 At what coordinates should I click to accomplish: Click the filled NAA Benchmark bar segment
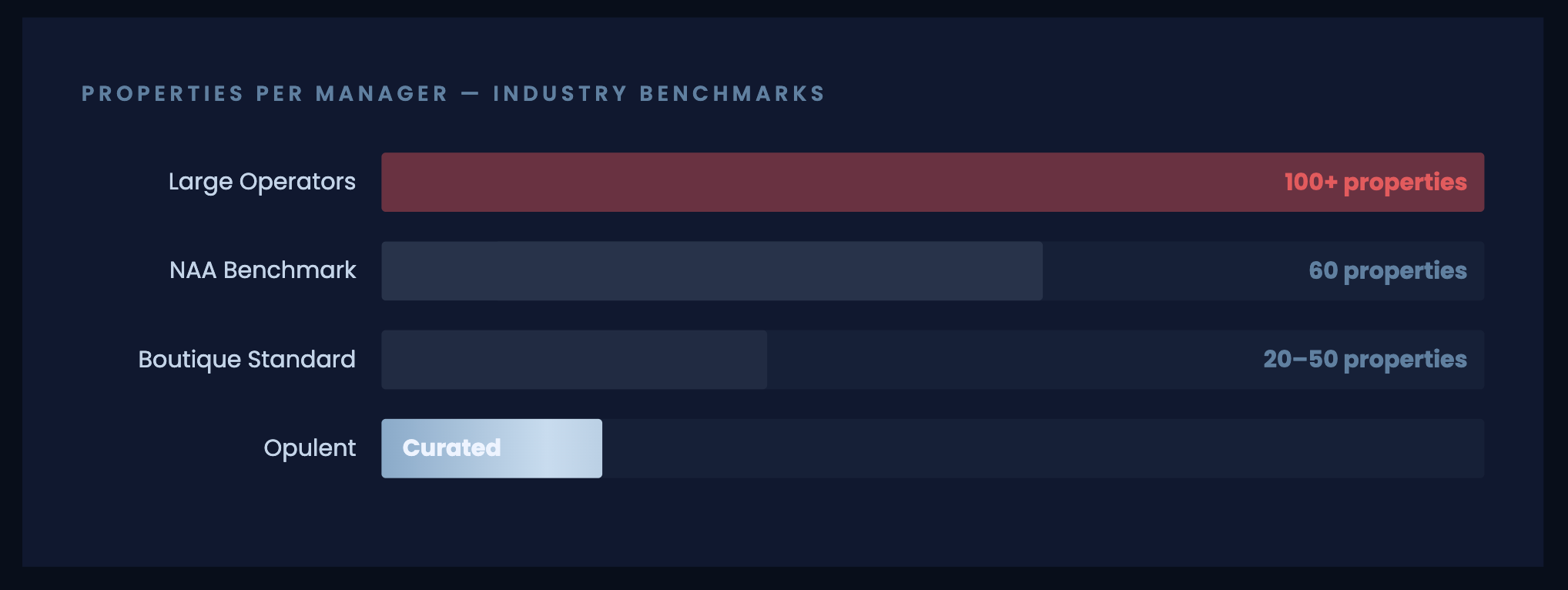(712, 271)
